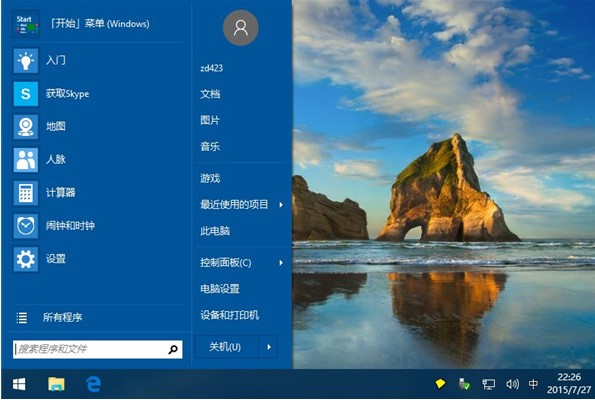Screen dimensions: 595x400
Task: Click the 设置 text label
Action: [56, 259]
